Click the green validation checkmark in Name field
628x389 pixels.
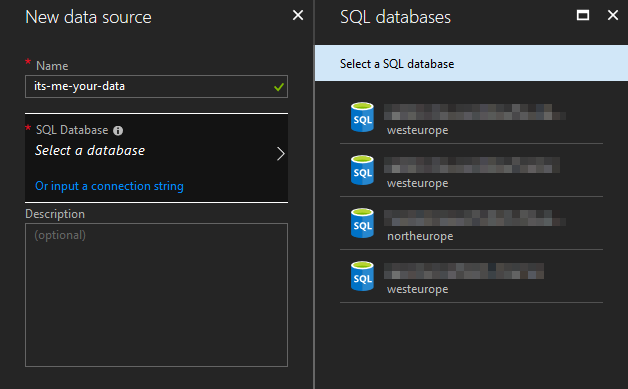coord(279,87)
